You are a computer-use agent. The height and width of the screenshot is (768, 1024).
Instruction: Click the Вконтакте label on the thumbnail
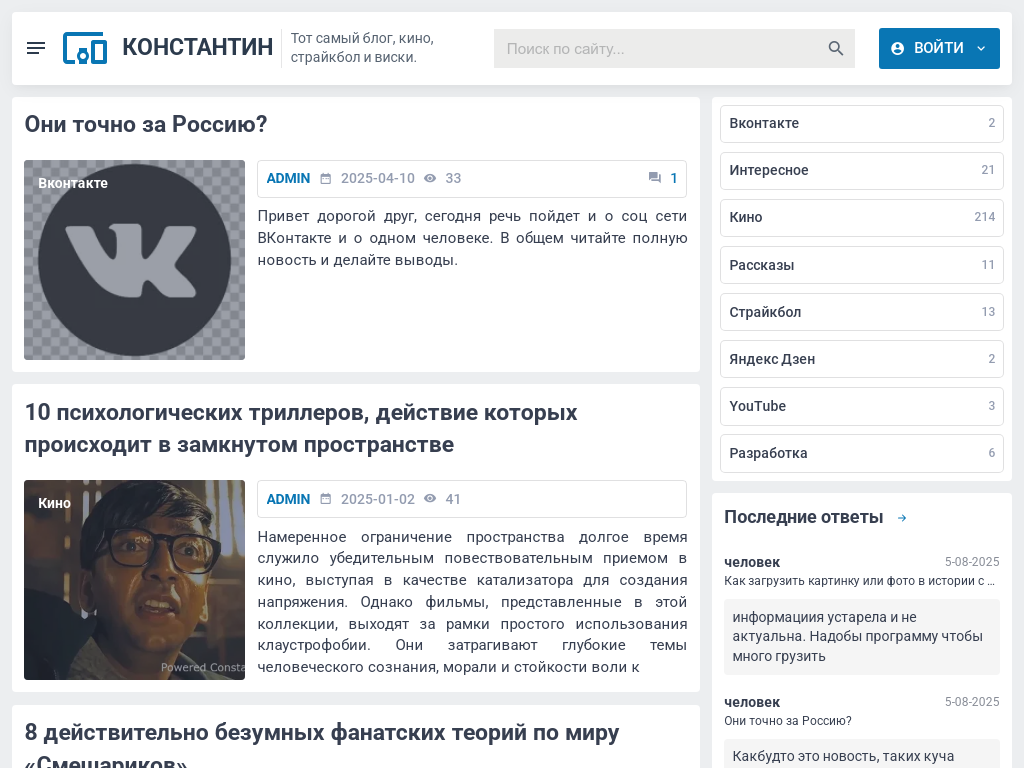coord(72,184)
